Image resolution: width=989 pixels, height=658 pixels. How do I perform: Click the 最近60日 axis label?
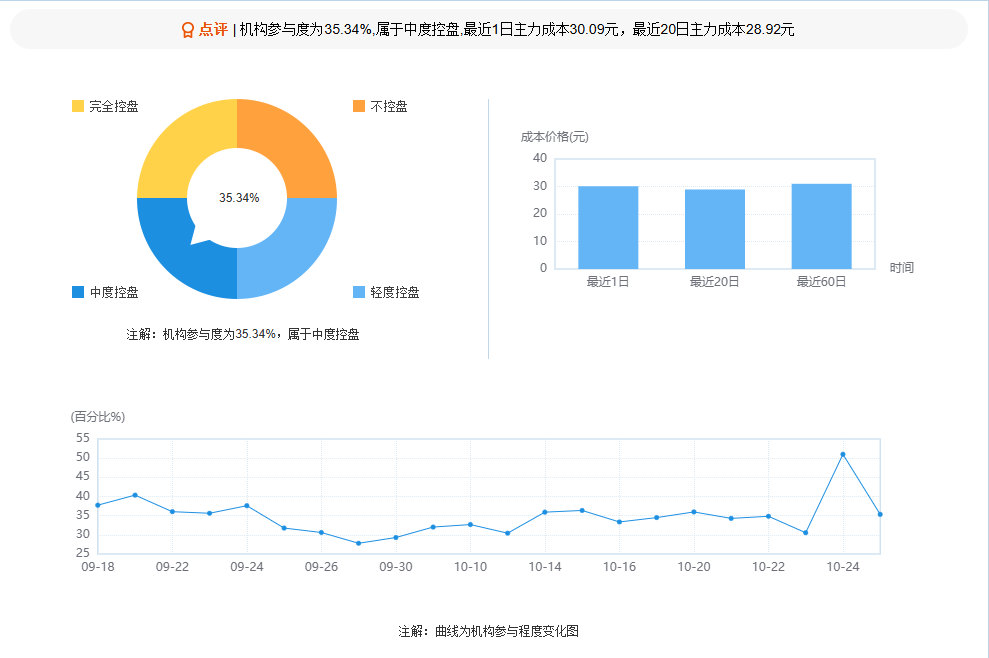(x=821, y=281)
